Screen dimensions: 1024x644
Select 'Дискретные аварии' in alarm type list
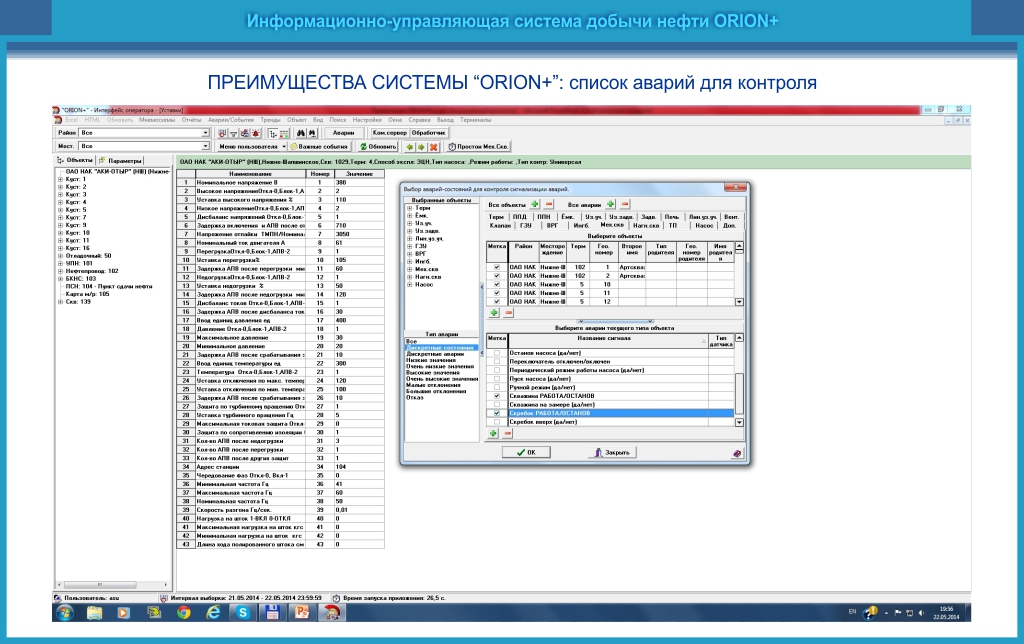[x=435, y=354]
